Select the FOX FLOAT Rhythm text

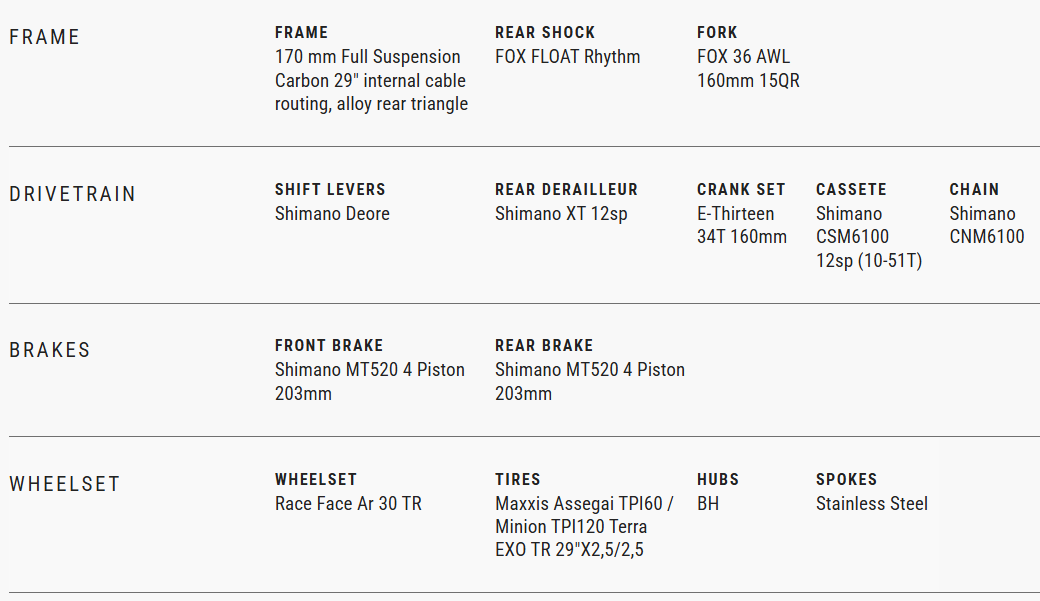tap(567, 57)
